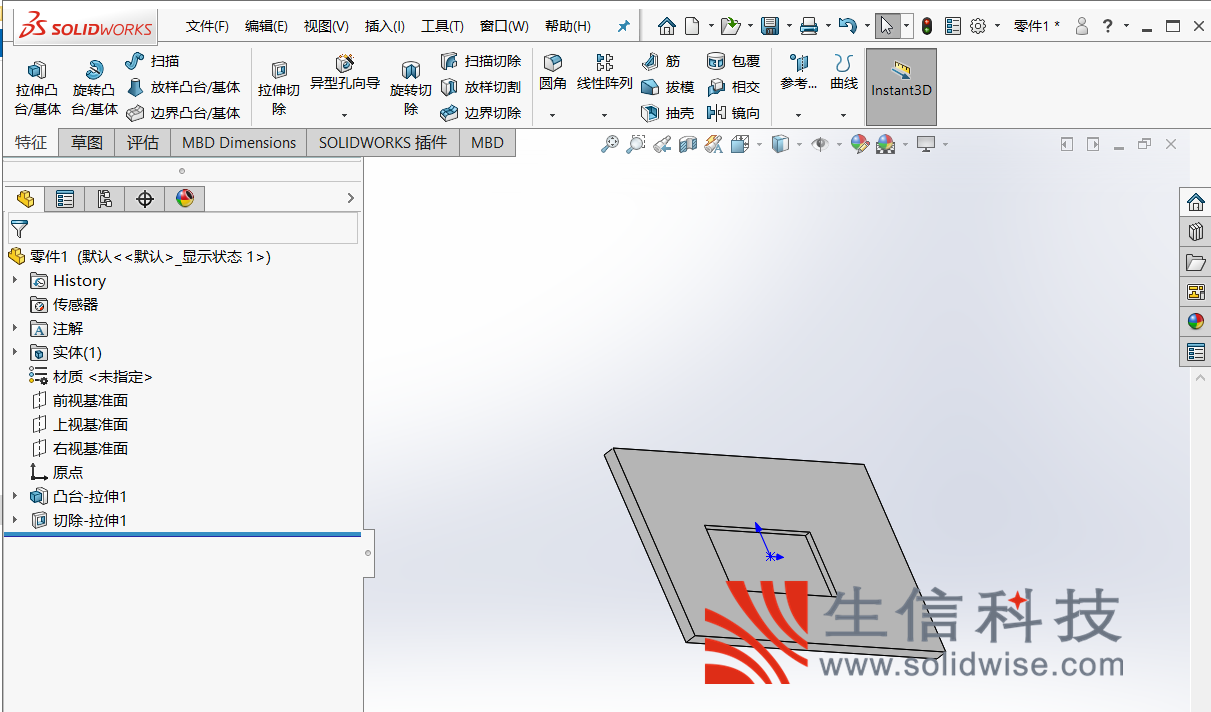Viewport: 1211px width, 712px height.
Task: Expand the 实体(1) node
Action: (15, 352)
